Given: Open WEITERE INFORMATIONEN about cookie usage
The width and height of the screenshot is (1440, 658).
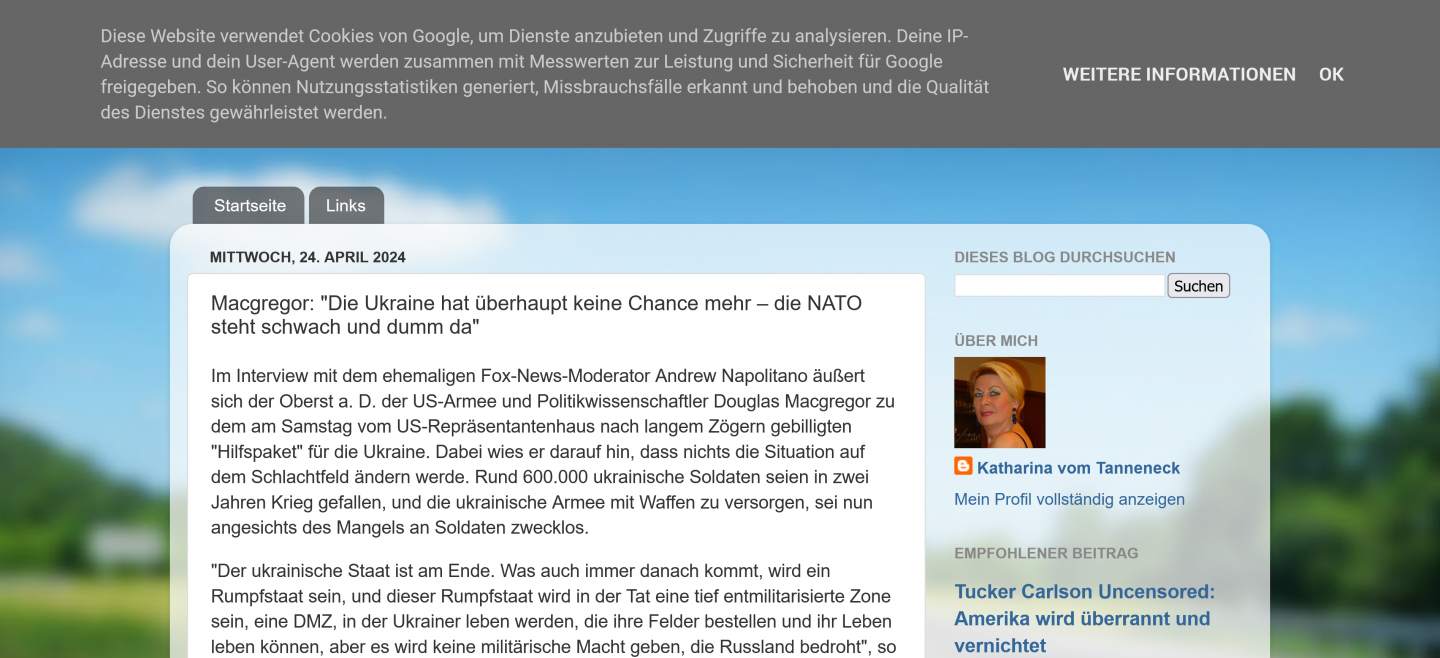Looking at the screenshot, I should (x=1178, y=74).
